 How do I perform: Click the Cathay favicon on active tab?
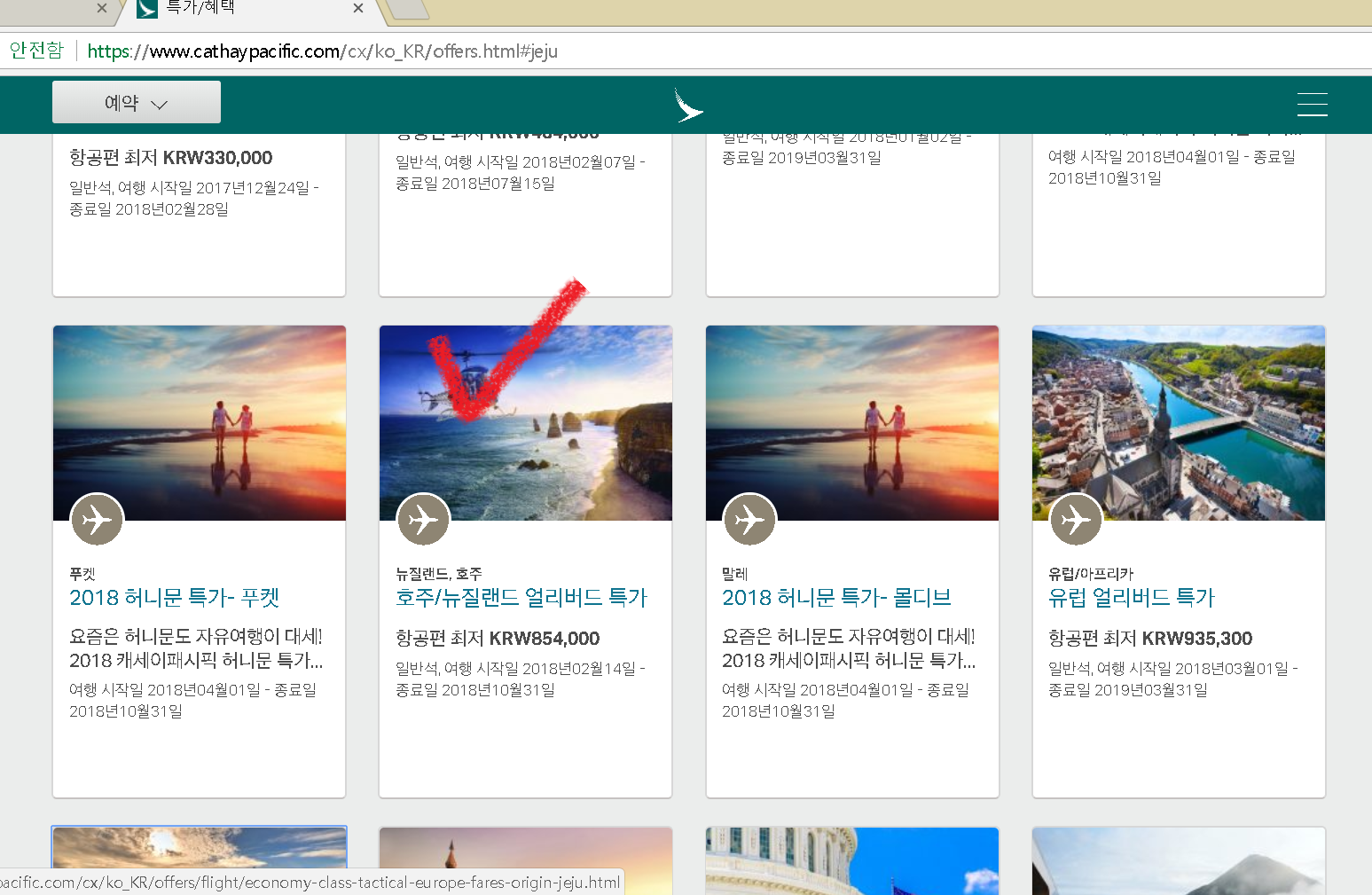point(147,8)
